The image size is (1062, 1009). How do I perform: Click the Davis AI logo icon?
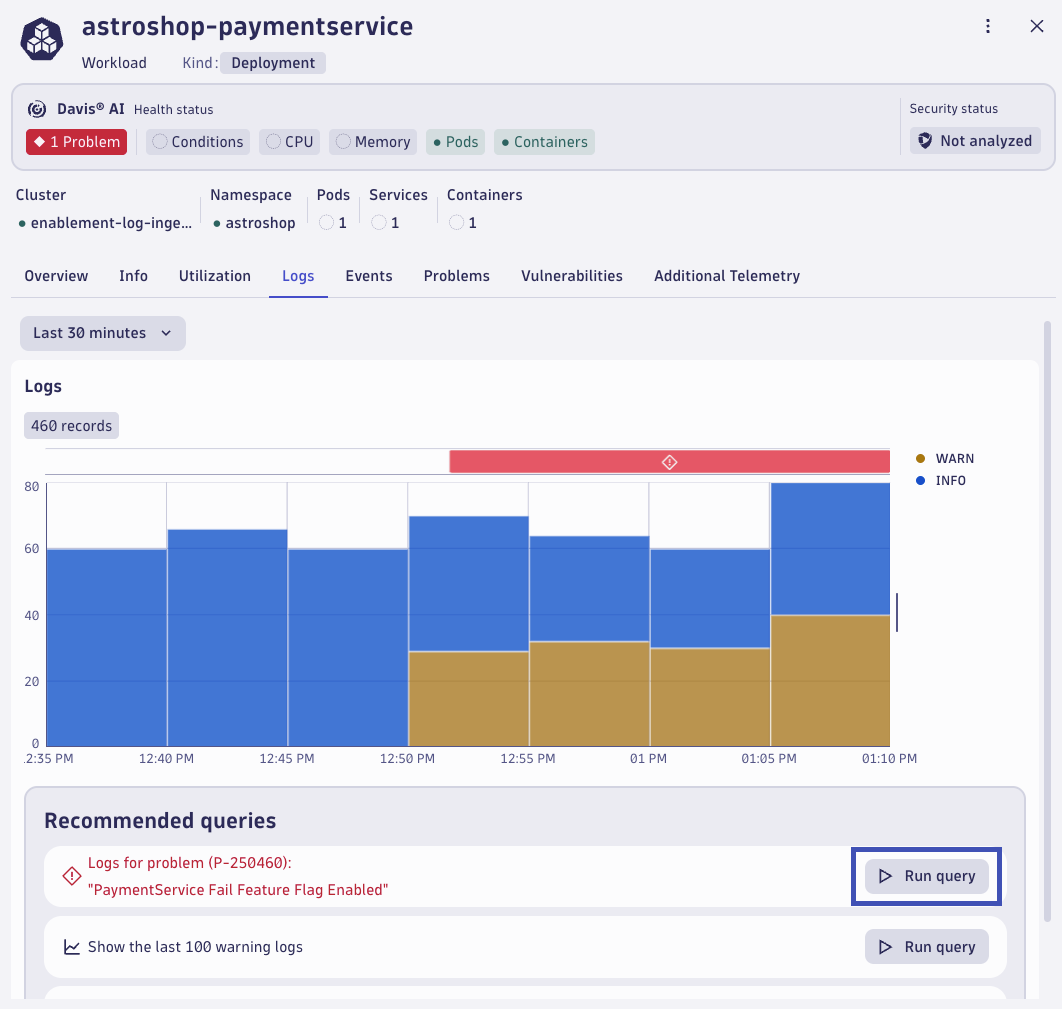pos(37,109)
